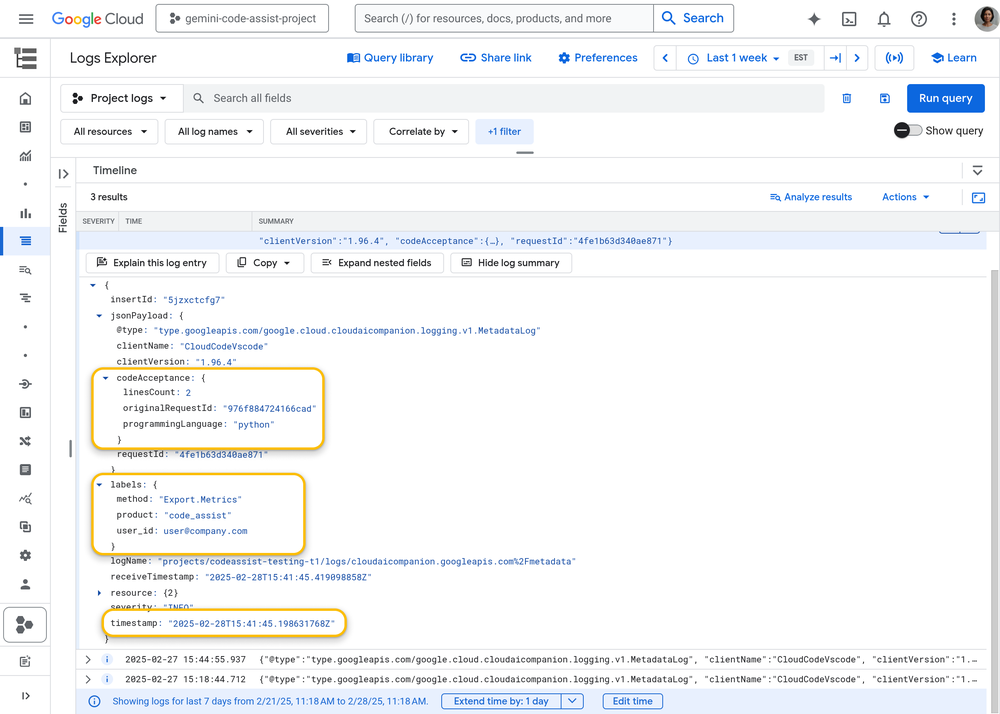
Task: Click the user_id value user@company.com
Action: click(x=205, y=531)
